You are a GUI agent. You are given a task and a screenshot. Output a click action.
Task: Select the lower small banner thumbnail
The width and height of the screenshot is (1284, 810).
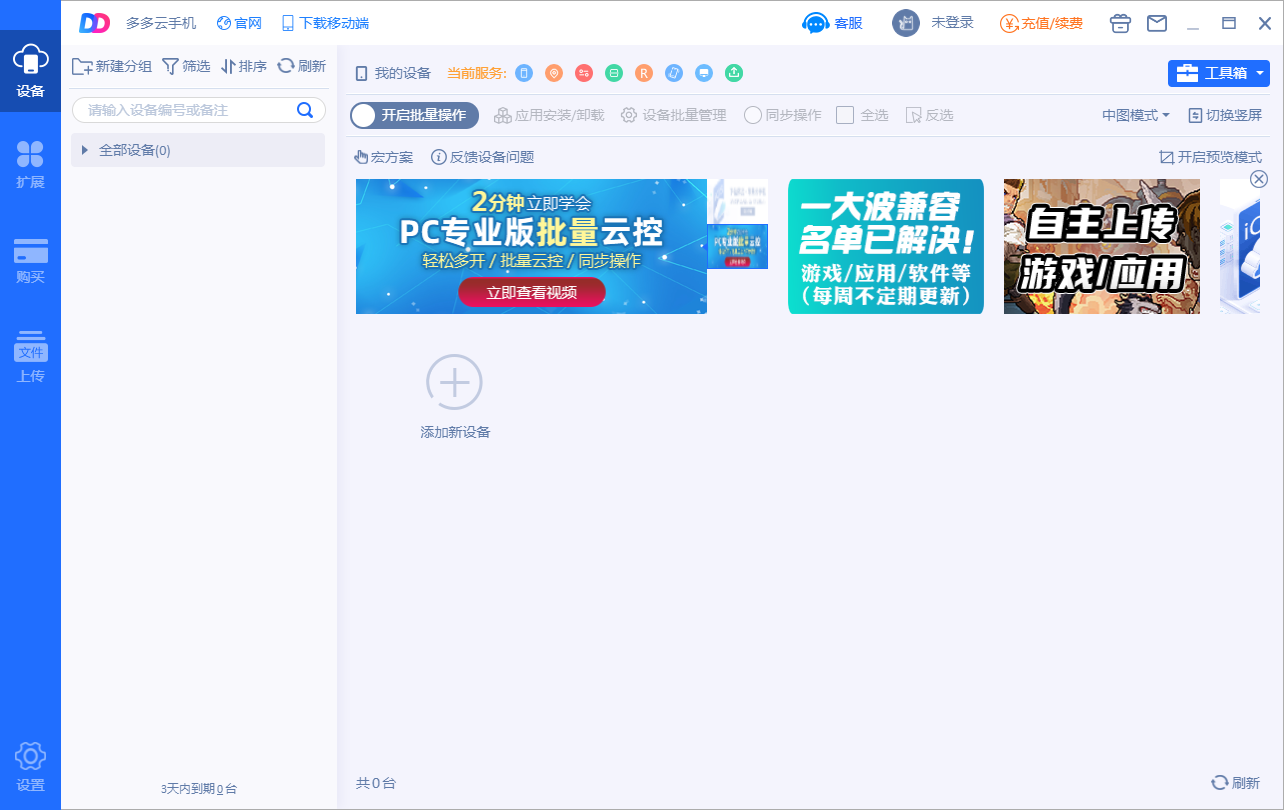pos(738,247)
